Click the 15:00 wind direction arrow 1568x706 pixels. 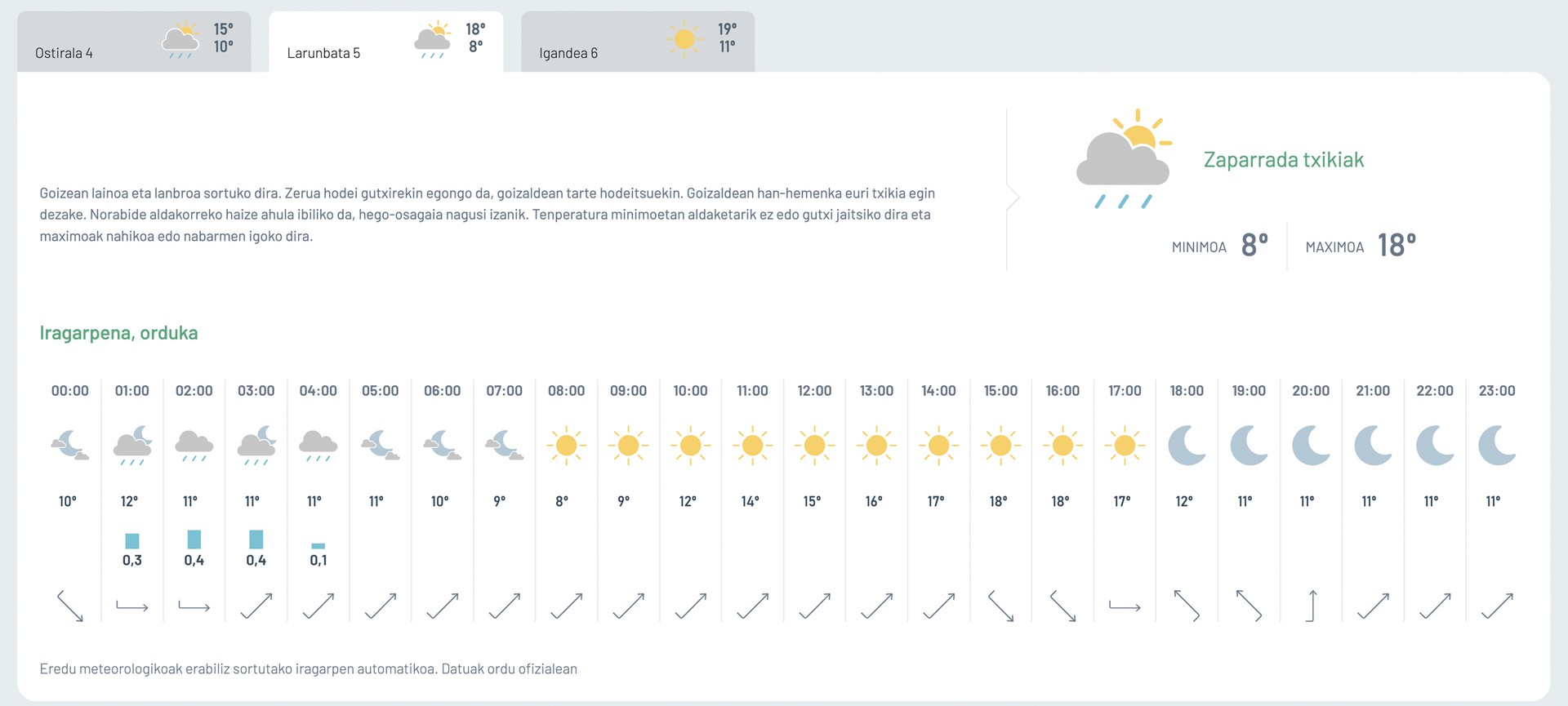click(x=1001, y=606)
